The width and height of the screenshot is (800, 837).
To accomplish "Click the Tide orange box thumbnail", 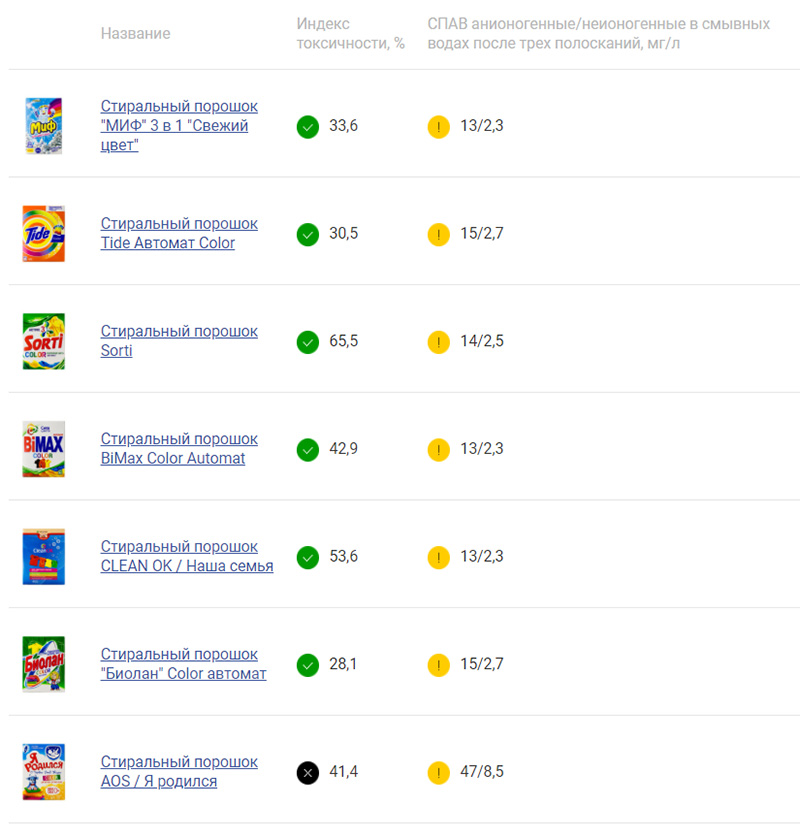I will click(44, 234).
